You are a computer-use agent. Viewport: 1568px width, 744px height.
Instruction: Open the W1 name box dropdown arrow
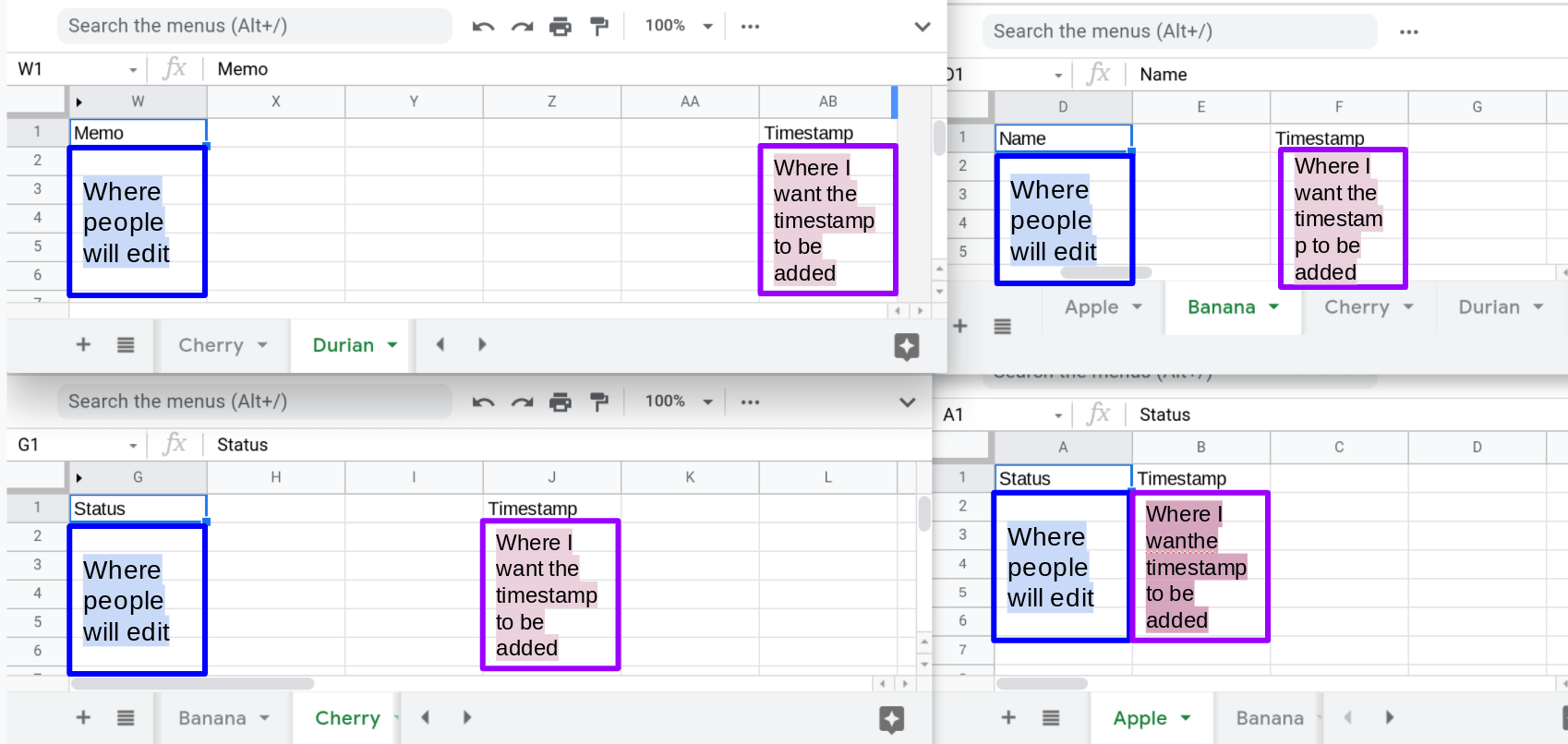(x=133, y=70)
